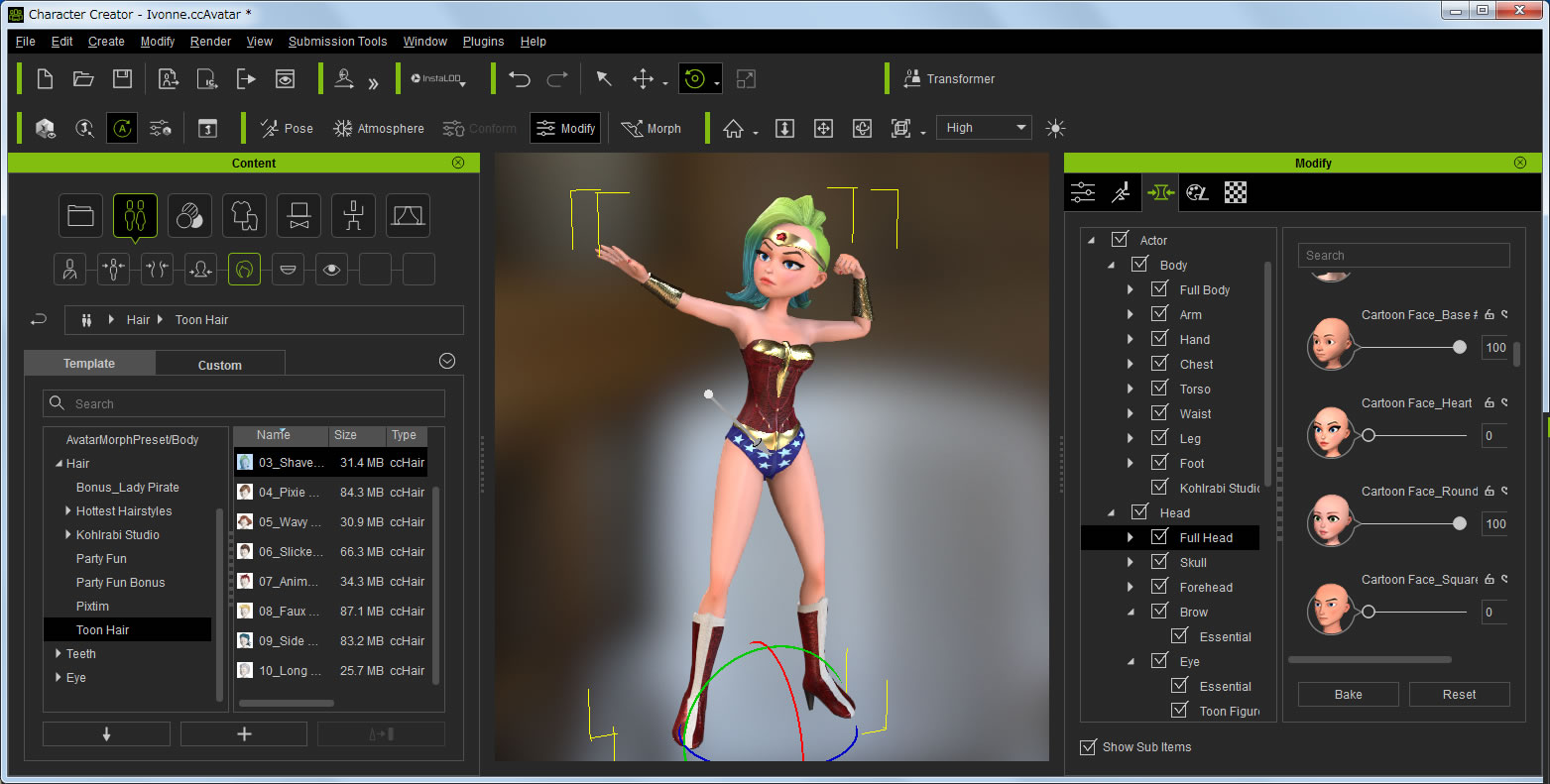1550x784 pixels.
Task: Toggle the Torso checkbox
Action: [1159, 388]
